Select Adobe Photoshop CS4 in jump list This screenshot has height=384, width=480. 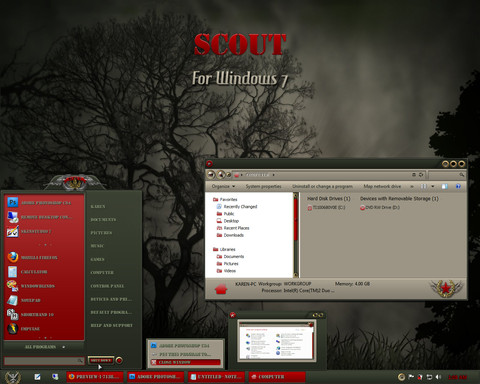click(185, 346)
